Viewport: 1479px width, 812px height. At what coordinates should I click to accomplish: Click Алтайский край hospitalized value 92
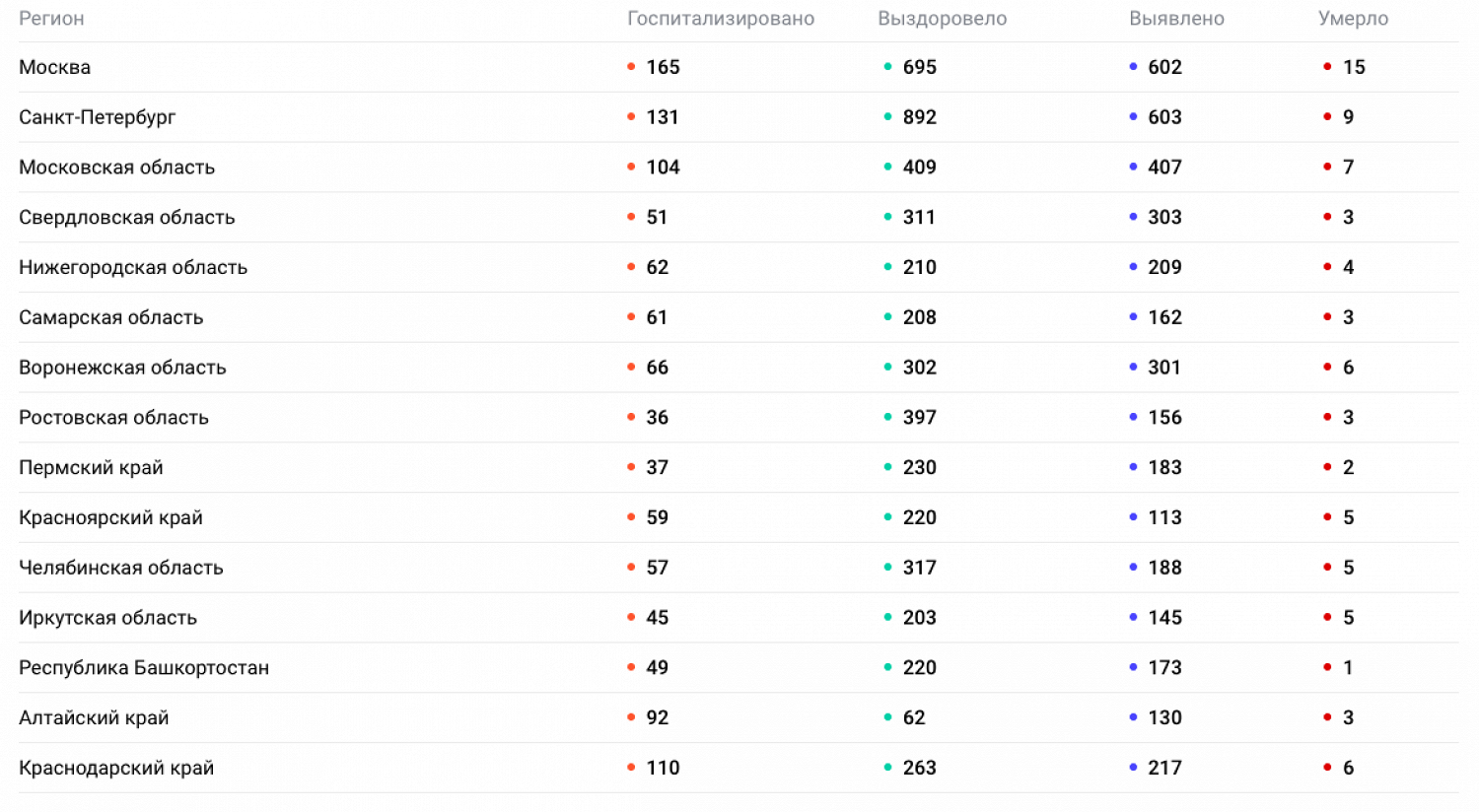(x=657, y=718)
